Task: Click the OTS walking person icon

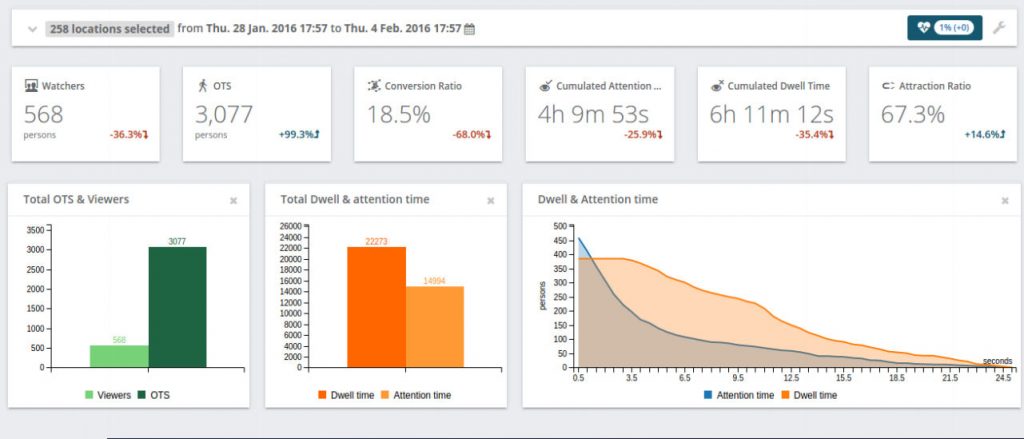Action: click(x=202, y=86)
